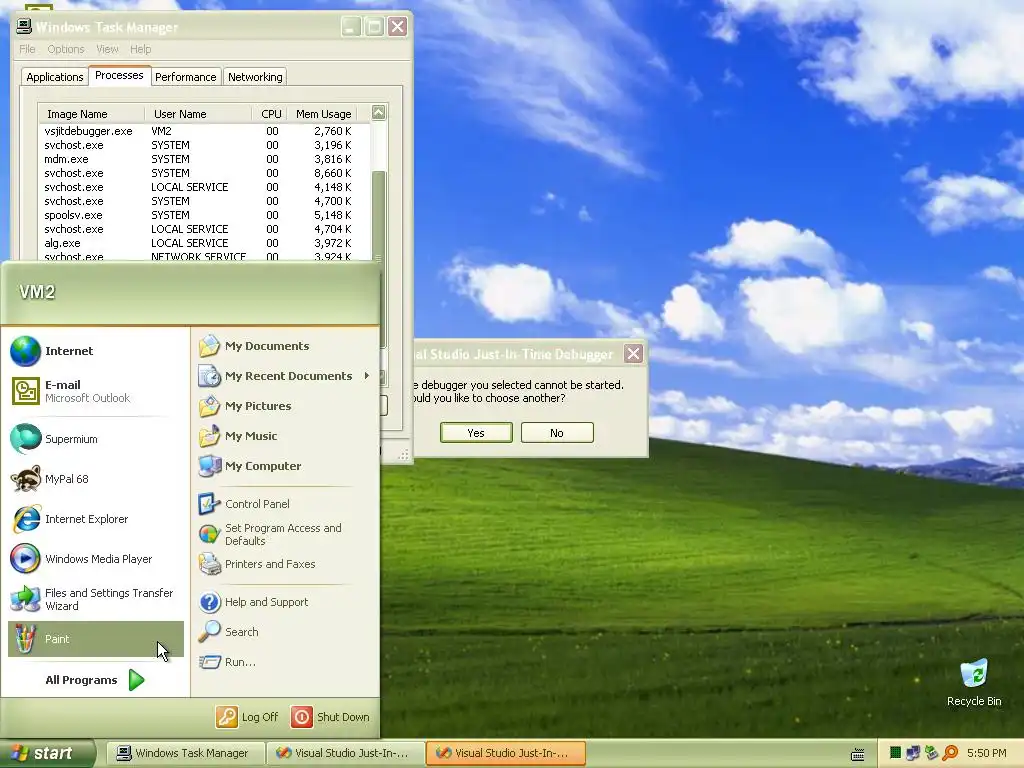Open Files and Settings Transfer Wizard

pos(95,599)
